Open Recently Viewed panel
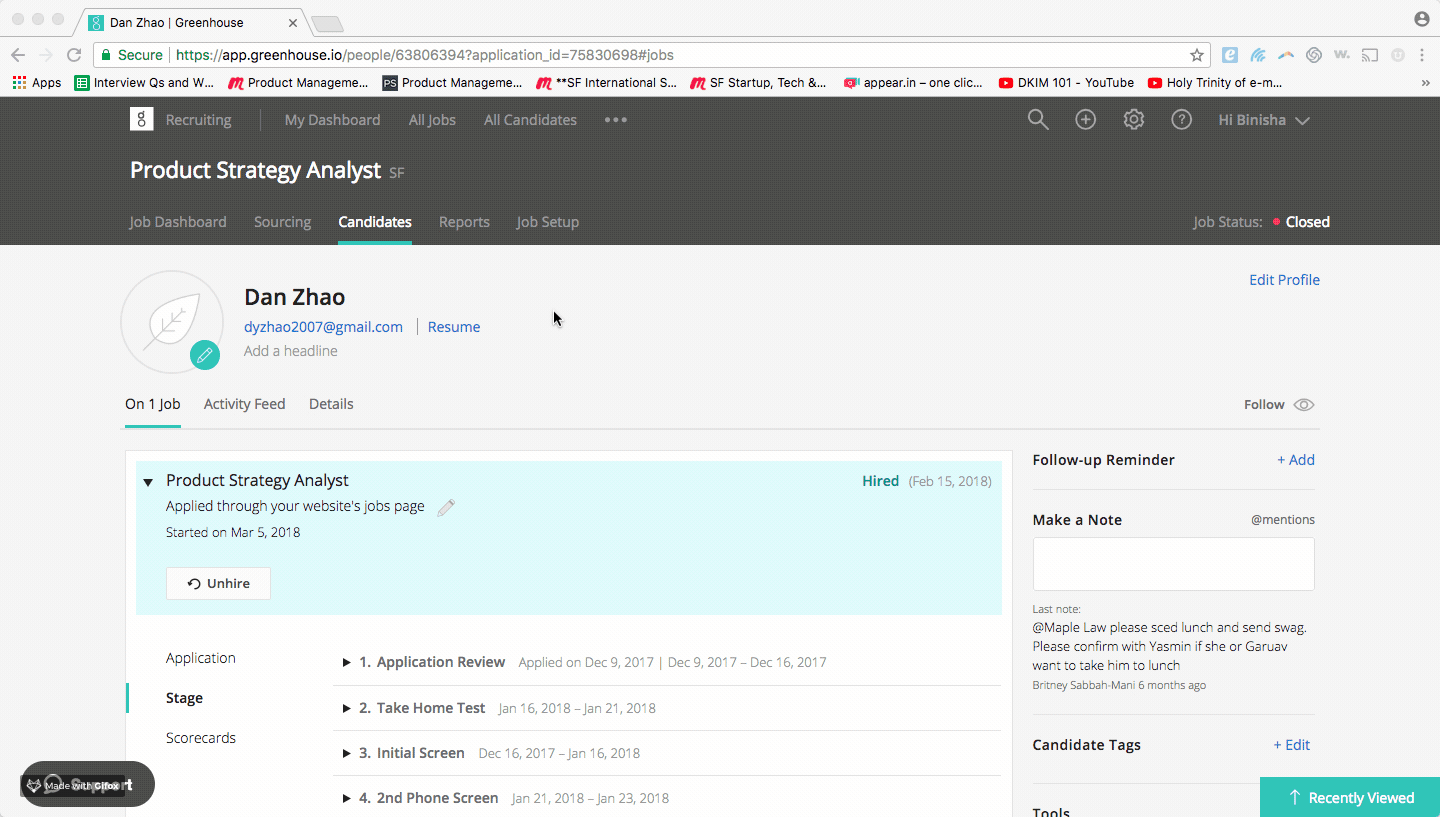Screen dimensions: 1440x817 point(1350,797)
